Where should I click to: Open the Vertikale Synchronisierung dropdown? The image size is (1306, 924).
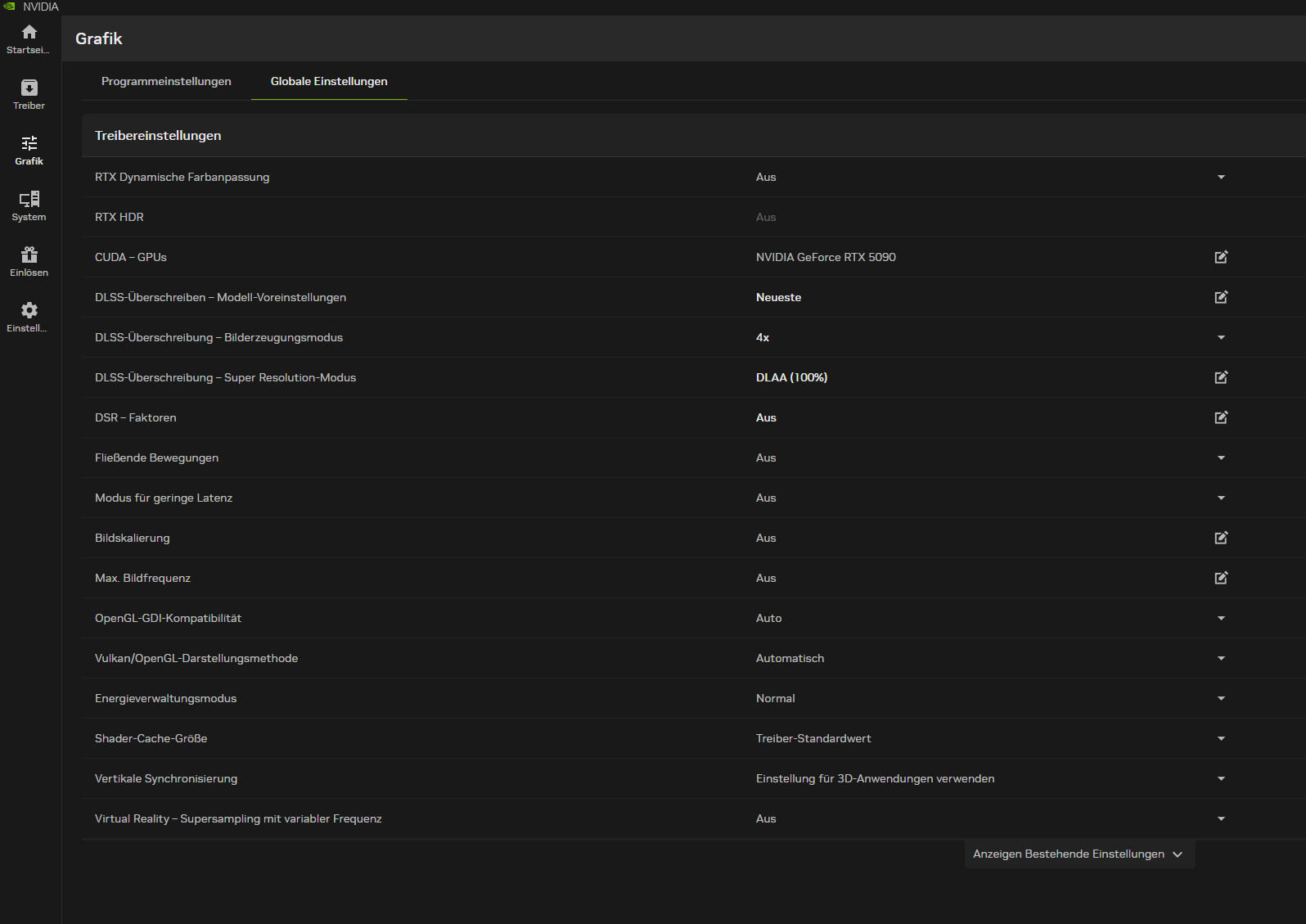point(1221,778)
